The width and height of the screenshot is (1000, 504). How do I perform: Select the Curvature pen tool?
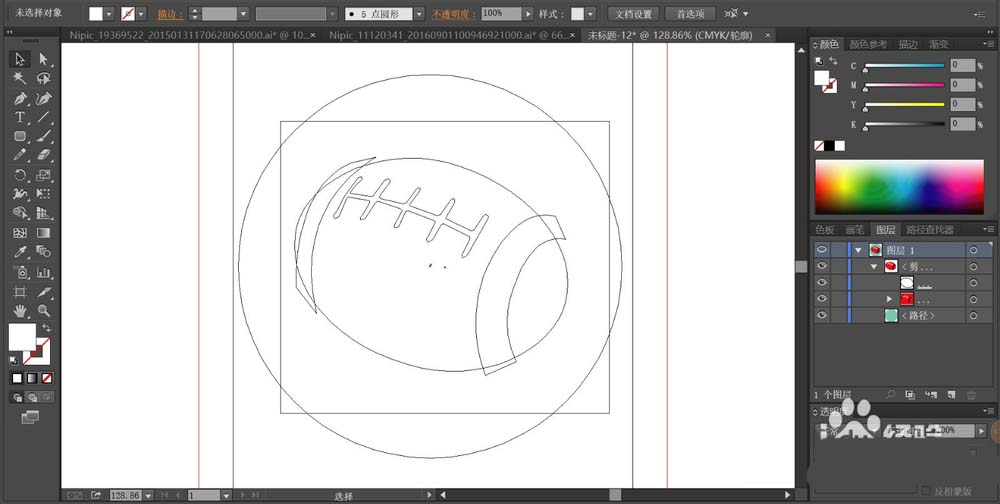(43, 98)
